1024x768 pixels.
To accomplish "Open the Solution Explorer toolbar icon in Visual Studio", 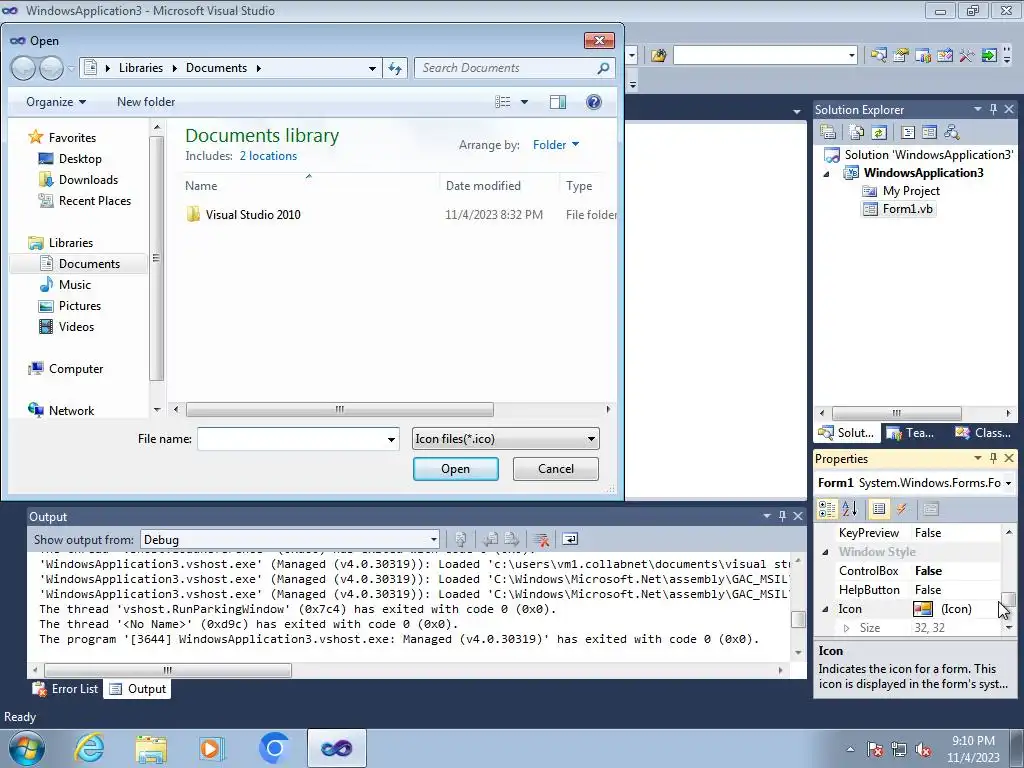I will click(878, 55).
